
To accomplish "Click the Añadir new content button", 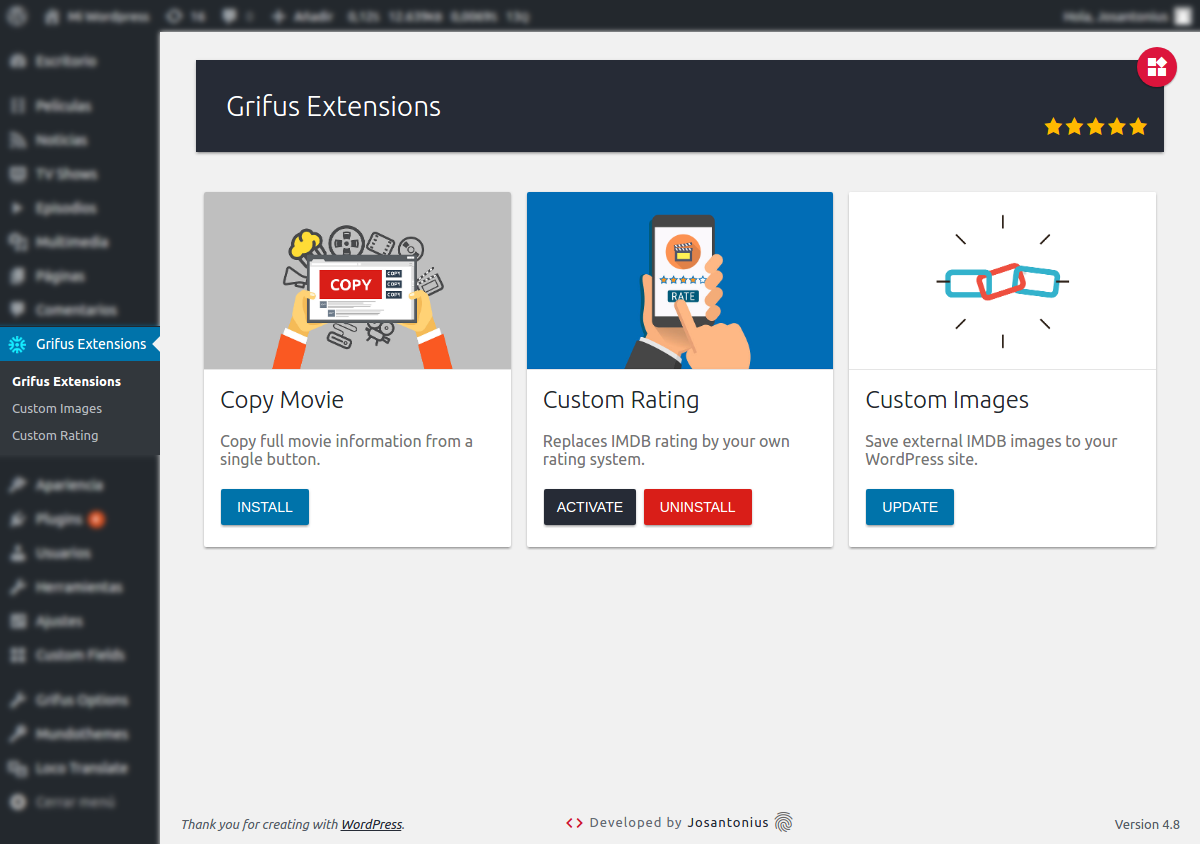I will (304, 17).
